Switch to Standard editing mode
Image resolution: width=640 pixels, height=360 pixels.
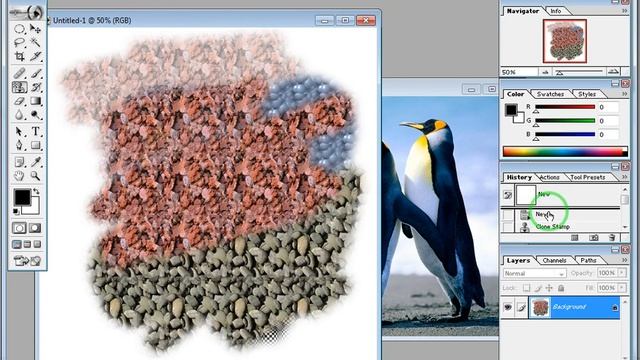(x=19, y=228)
